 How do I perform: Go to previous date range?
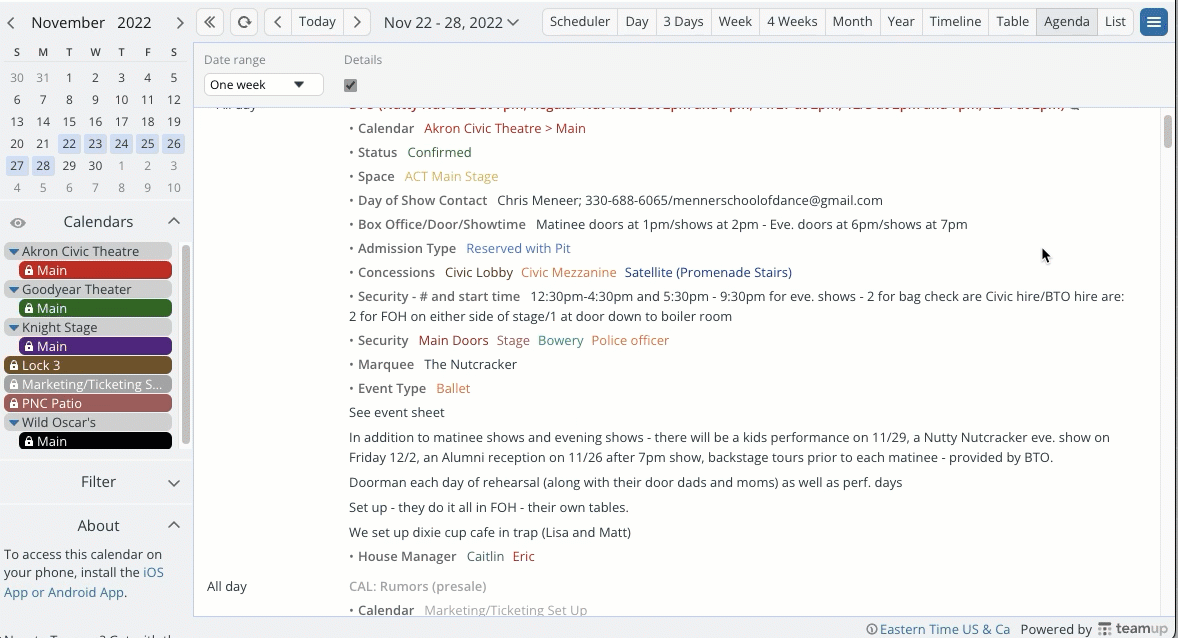click(x=277, y=22)
